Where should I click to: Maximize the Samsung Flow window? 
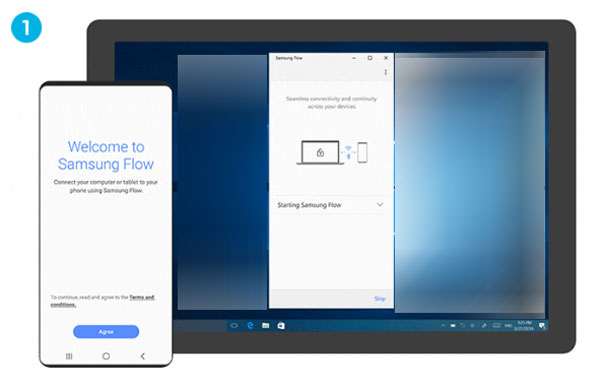[370, 58]
